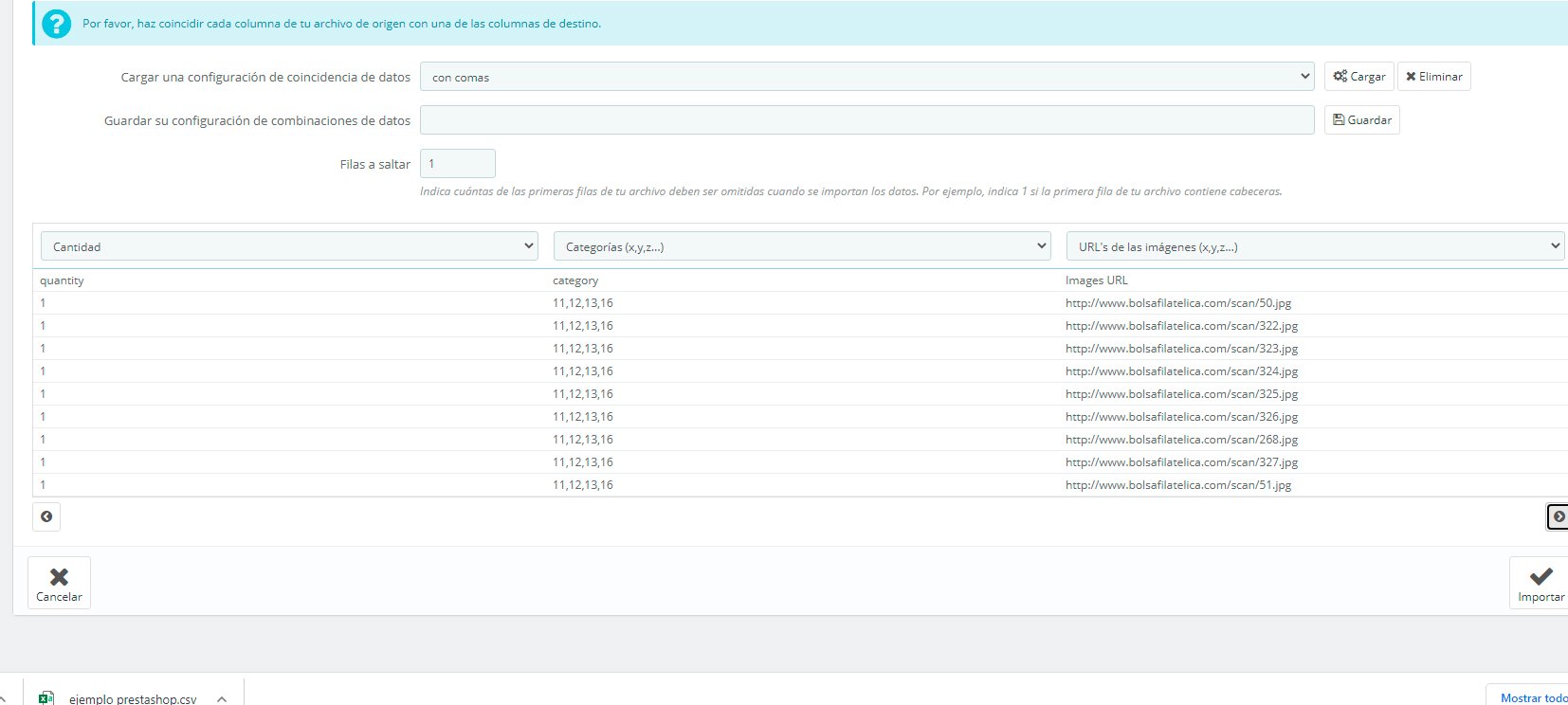Image resolution: width=1568 pixels, height=705 pixels.
Task: Click the Excel icon of downloaded CSV file
Action: [x=46, y=698]
